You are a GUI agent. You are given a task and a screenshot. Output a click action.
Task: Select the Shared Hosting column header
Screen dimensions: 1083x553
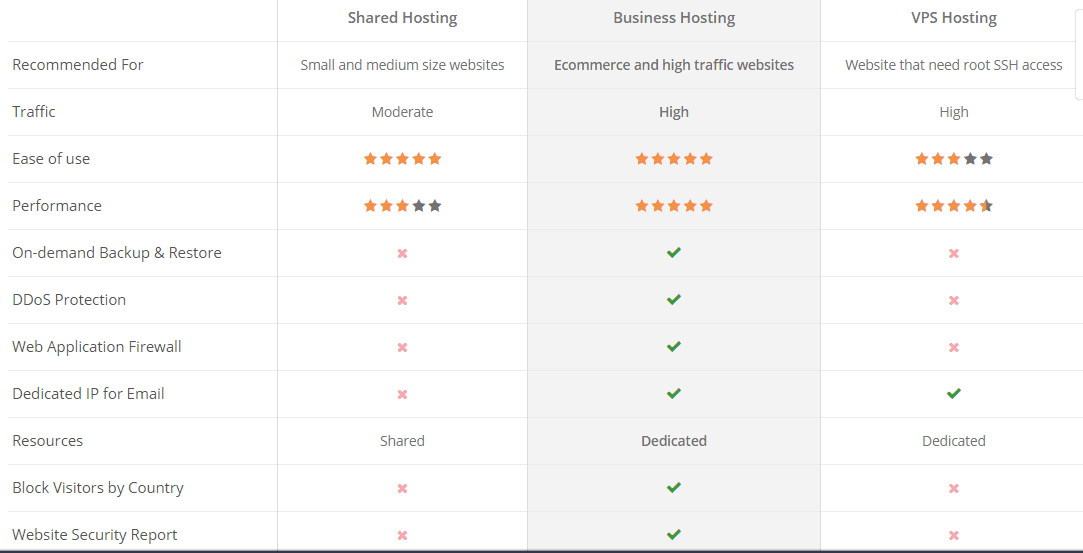click(403, 18)
